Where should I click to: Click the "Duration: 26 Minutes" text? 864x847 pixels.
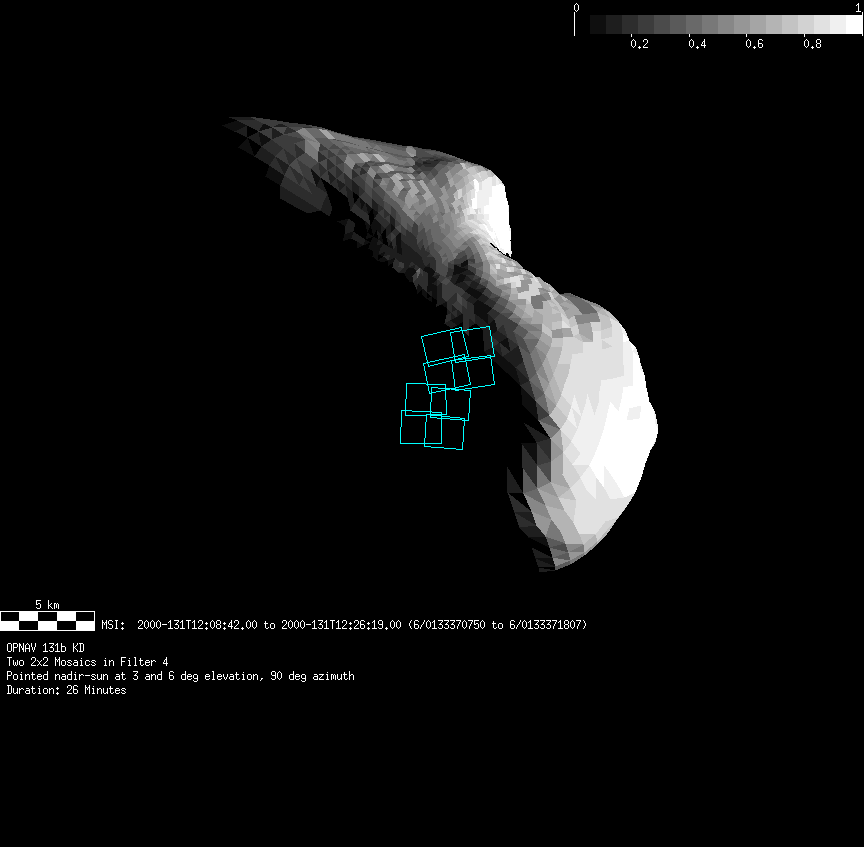pos(66,690)
